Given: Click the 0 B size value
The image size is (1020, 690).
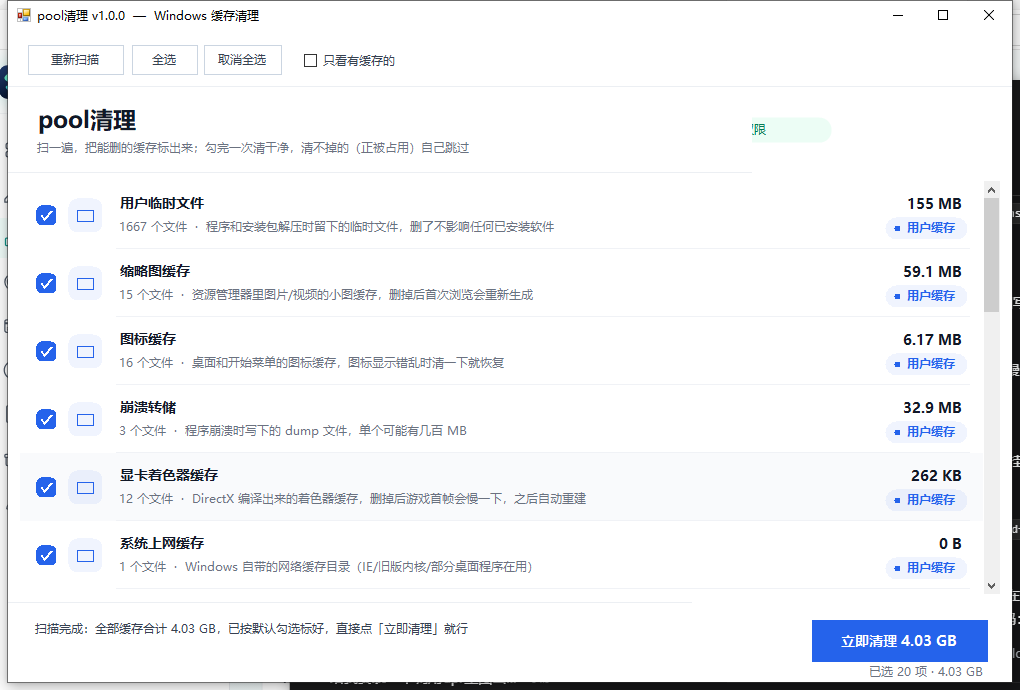Looking at the screenshot, I should [950, 544].
